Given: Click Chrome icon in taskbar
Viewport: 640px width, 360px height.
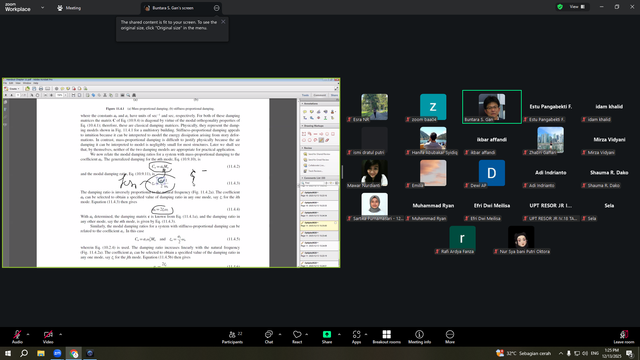Looking at the screenshot, I should click(x=74, y=353).
